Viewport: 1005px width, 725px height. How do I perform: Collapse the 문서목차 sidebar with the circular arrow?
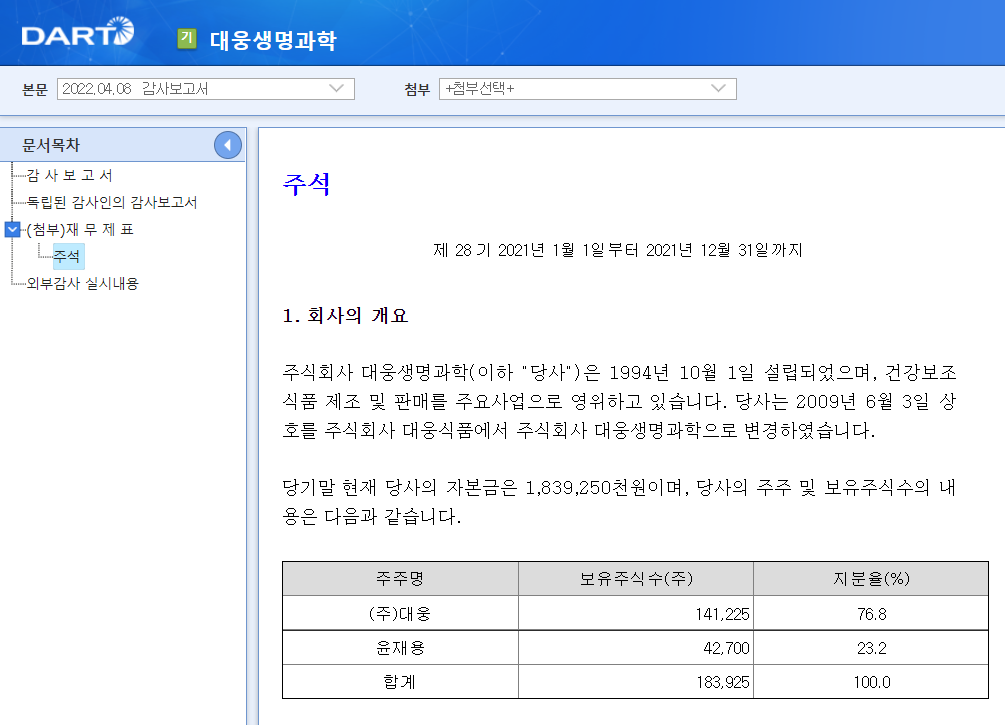click(x=228, y=144)
